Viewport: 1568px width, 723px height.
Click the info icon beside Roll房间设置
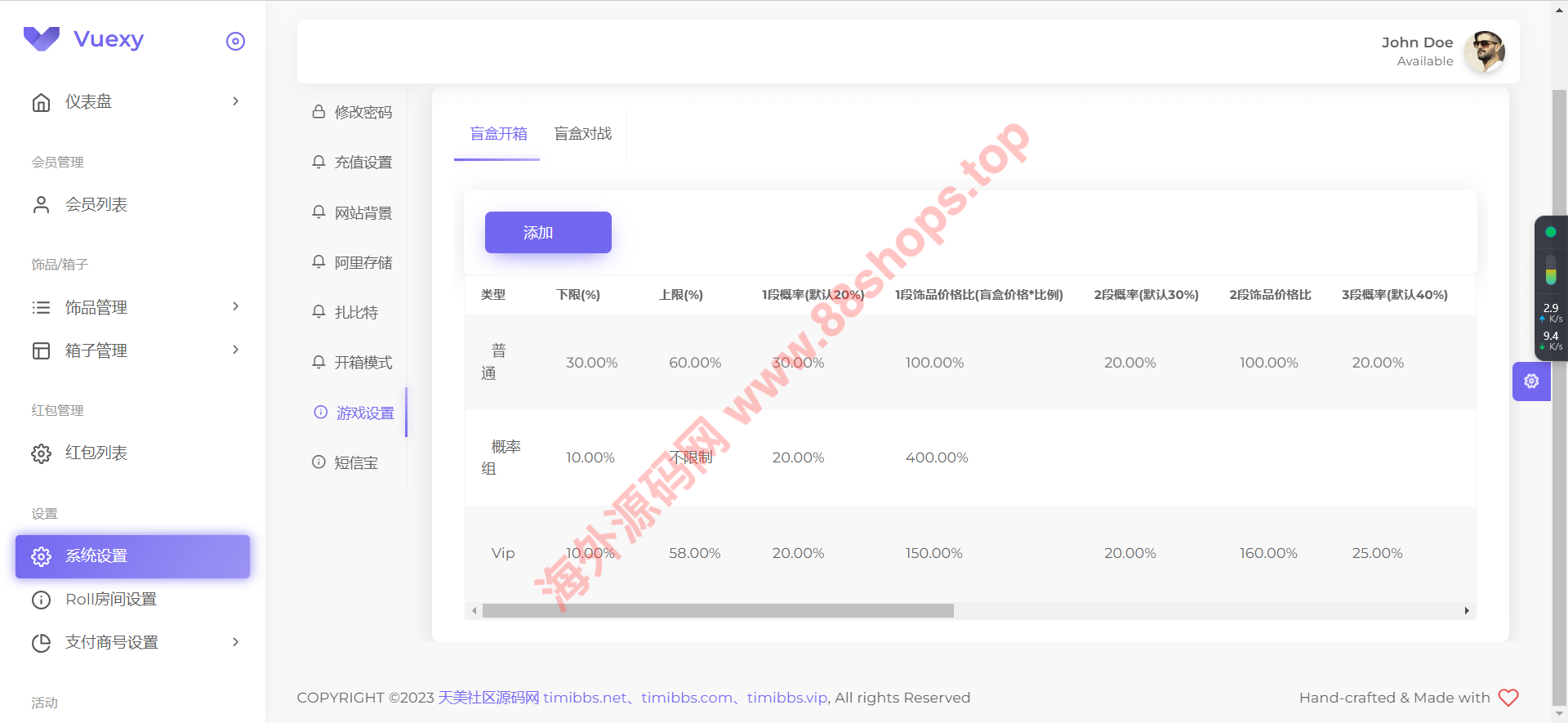tap(41, 600)
